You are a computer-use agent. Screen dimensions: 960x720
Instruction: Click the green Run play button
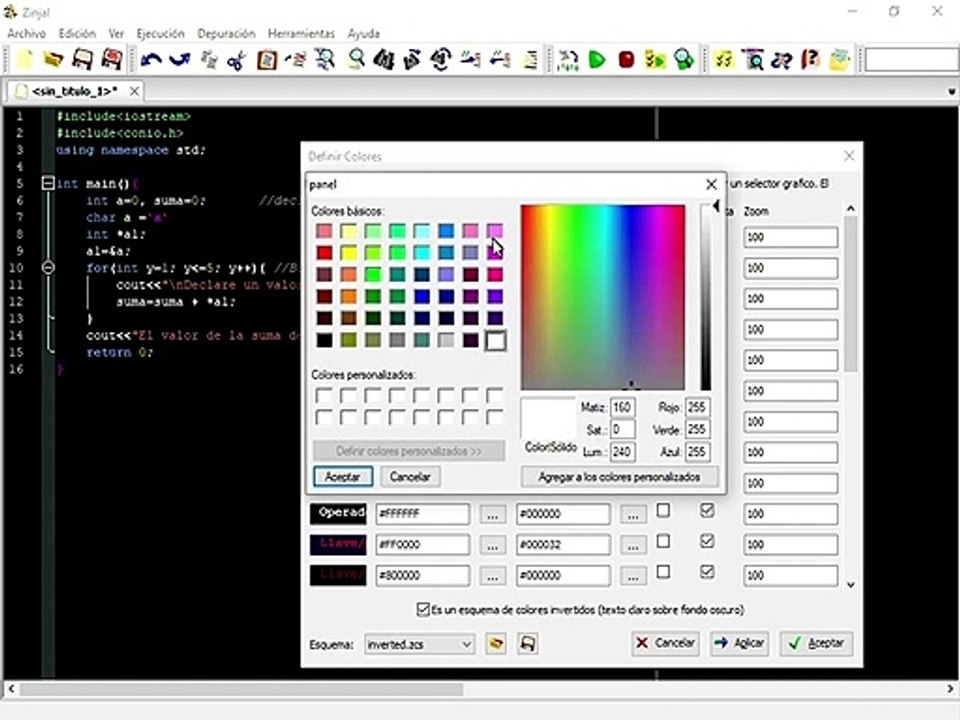(597, 59)
